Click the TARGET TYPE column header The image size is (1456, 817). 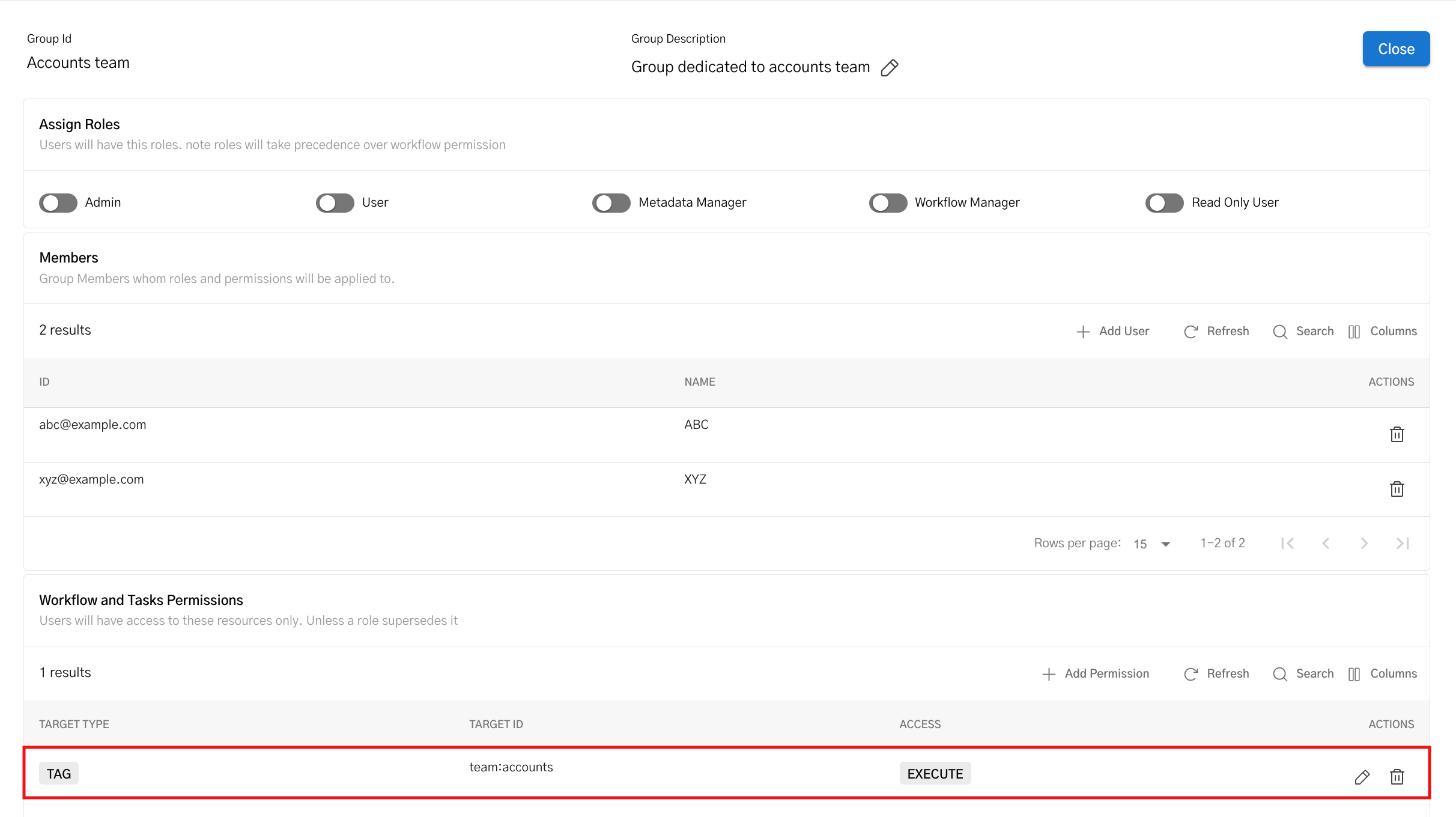coord(74,724)
